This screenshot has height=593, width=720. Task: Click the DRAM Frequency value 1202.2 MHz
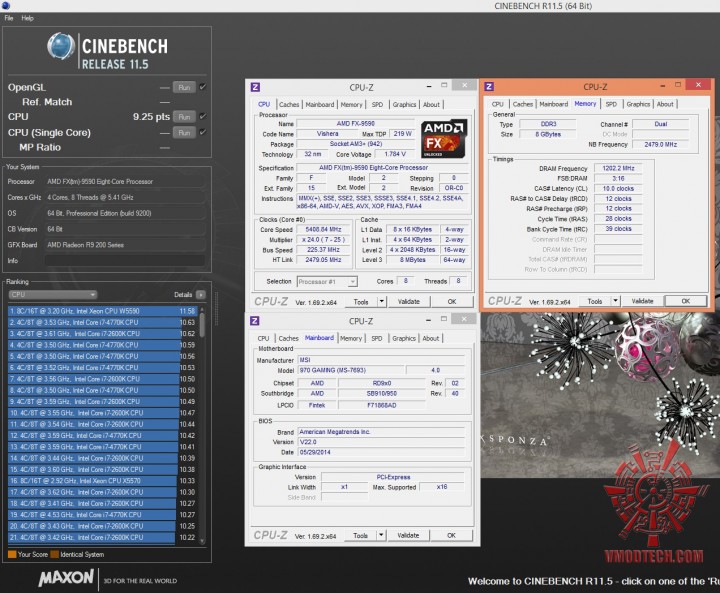pyautogui.click(x=618, y=168)
